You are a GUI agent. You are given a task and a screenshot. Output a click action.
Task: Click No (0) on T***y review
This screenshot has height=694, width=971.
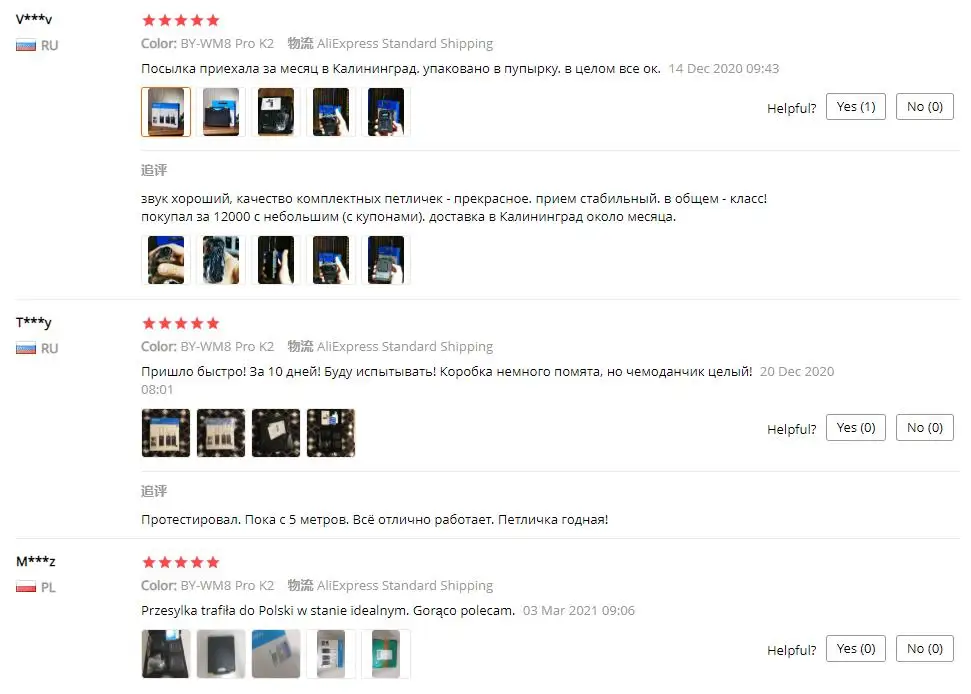click(925, 428)
